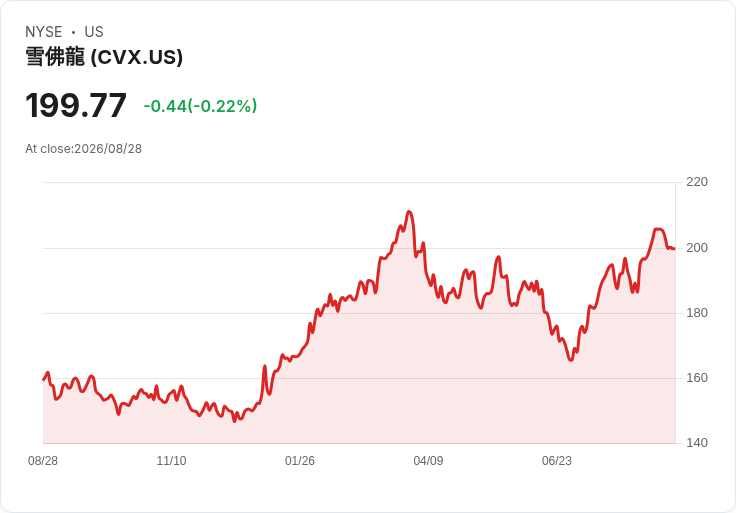Click the chart's lowest trough near 147
736x513 pixels.
point(235,421)
